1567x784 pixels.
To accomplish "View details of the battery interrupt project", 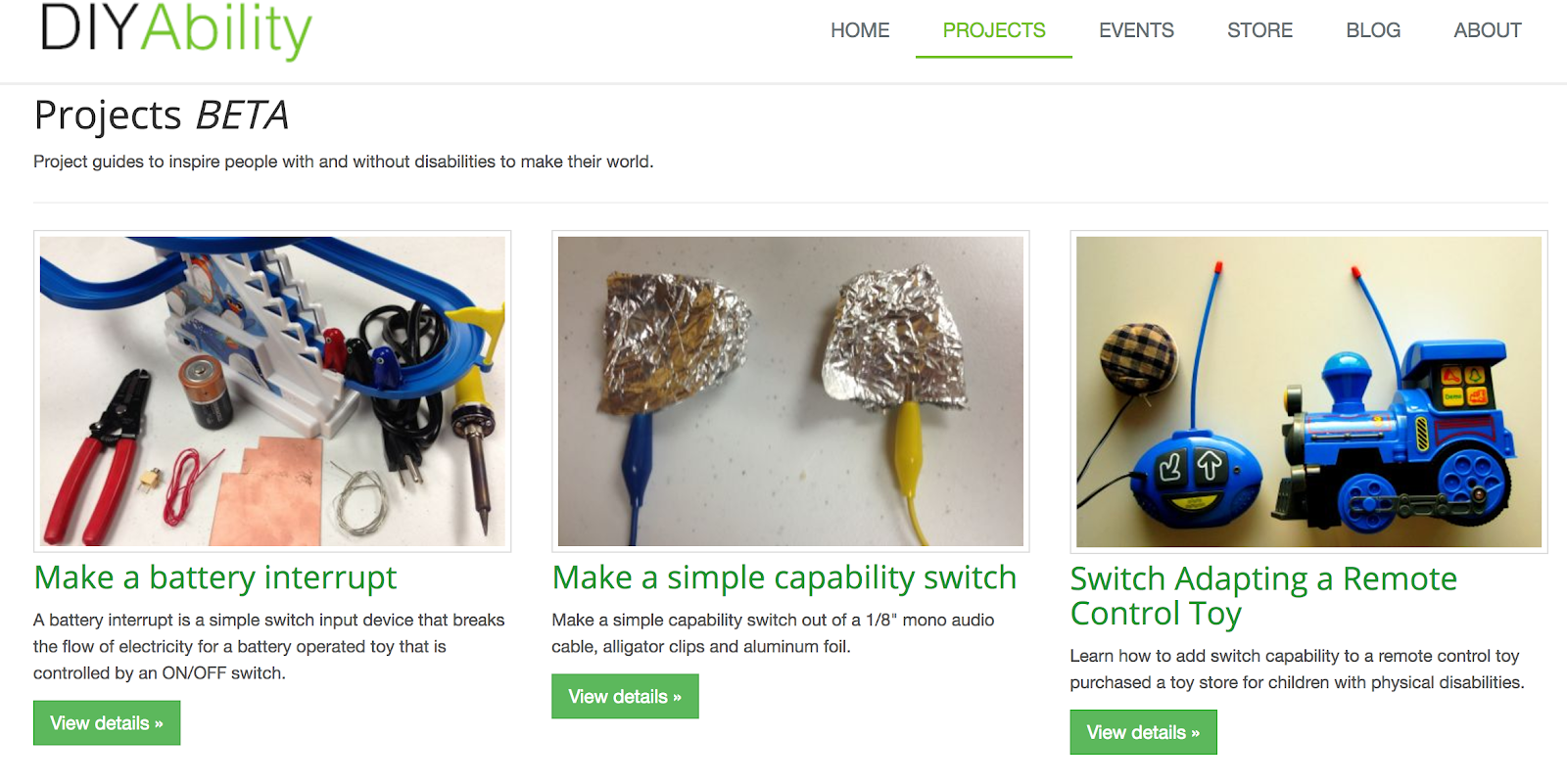I will pyautogui.click(x=107, y=723).
